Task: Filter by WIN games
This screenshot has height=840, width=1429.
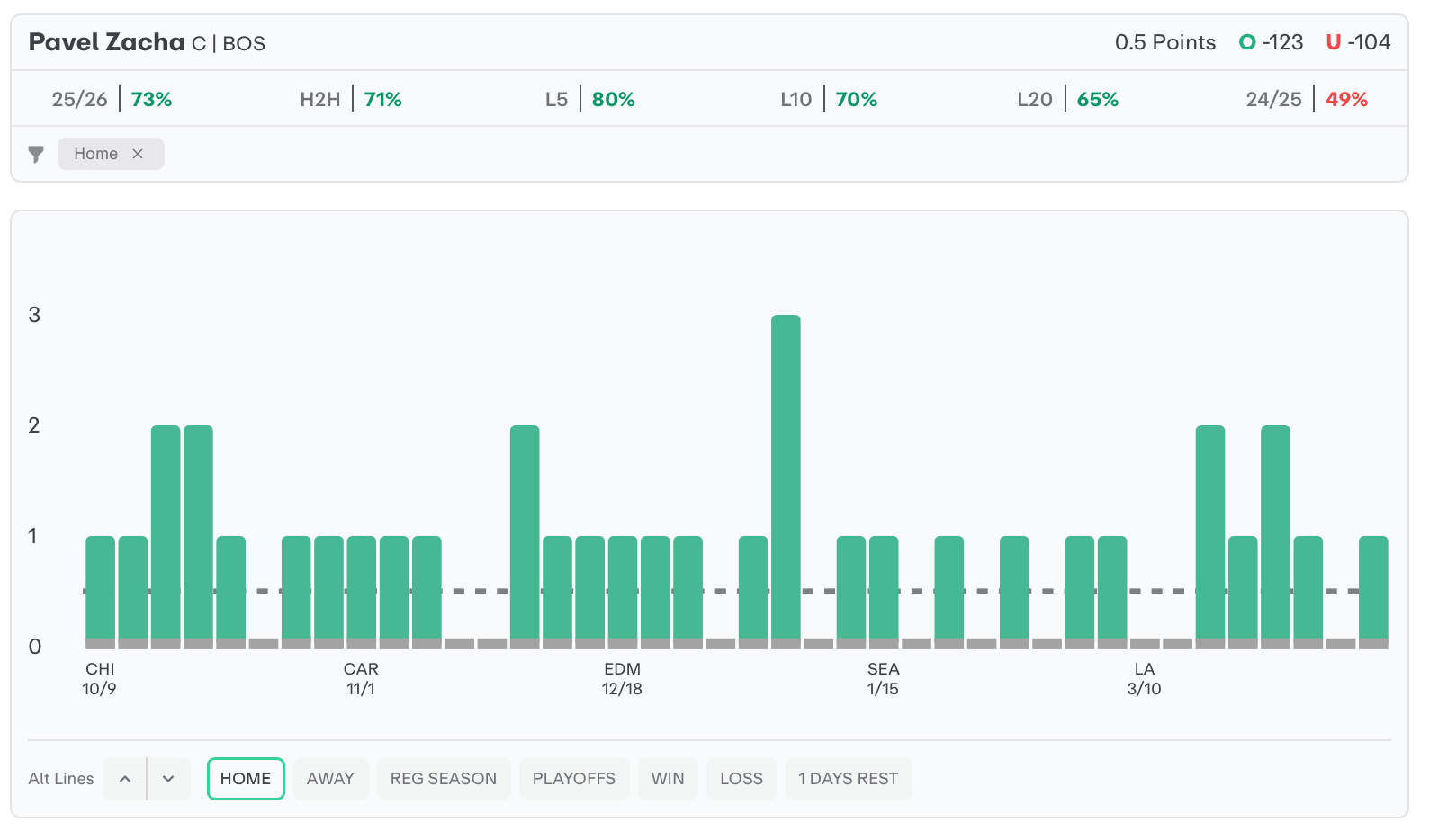Action: 668,779
